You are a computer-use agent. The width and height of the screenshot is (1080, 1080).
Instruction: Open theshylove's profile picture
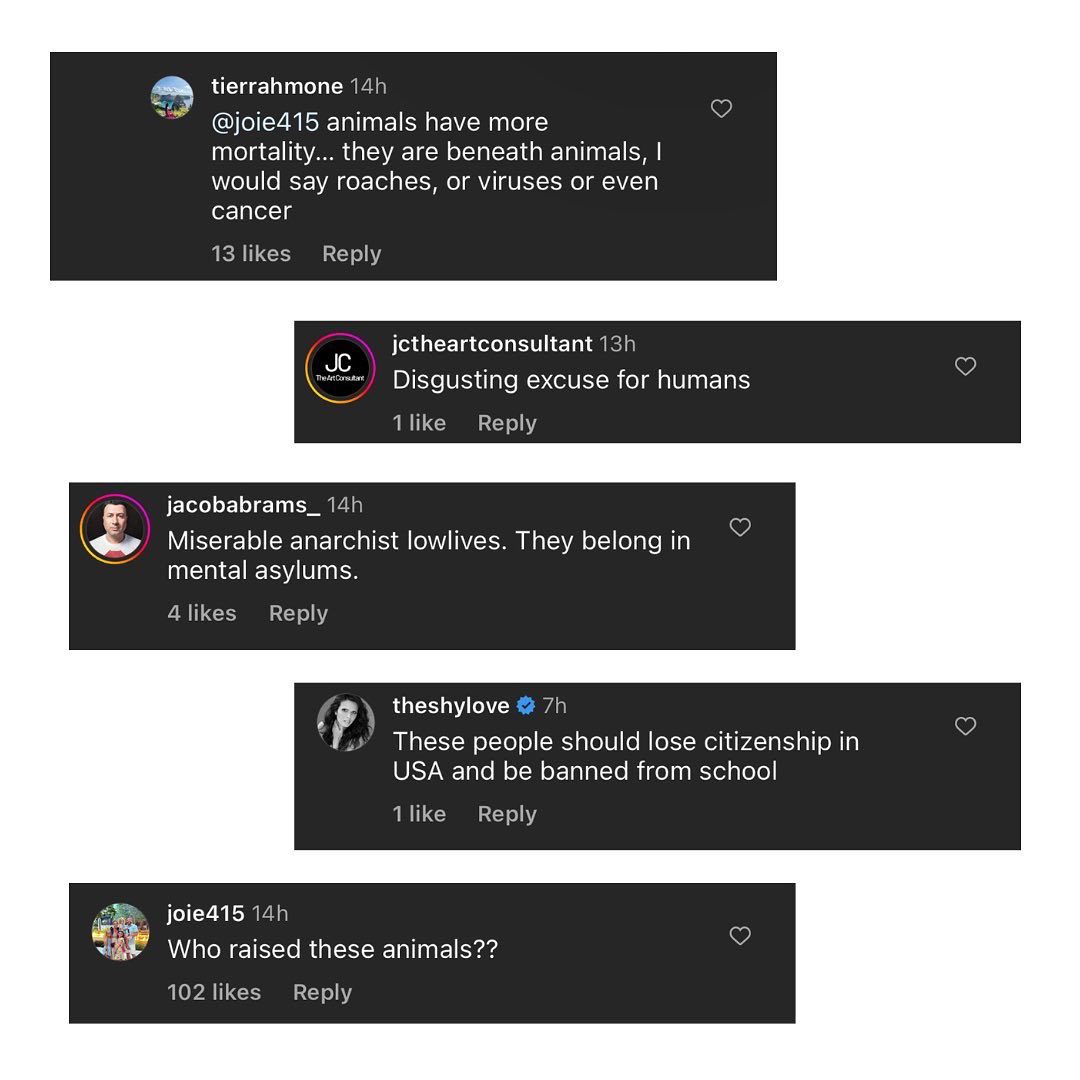pyautogui.click(x=346, y=722)
